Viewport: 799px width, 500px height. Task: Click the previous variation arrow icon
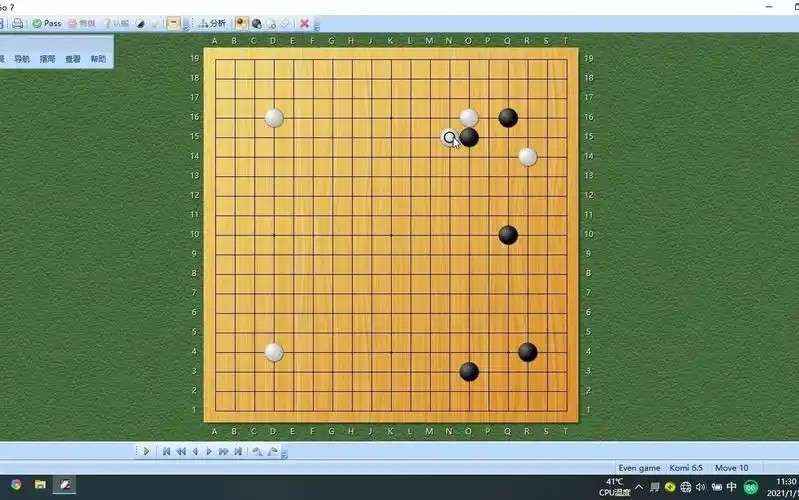pyautogui.click(x=257, y=451)
